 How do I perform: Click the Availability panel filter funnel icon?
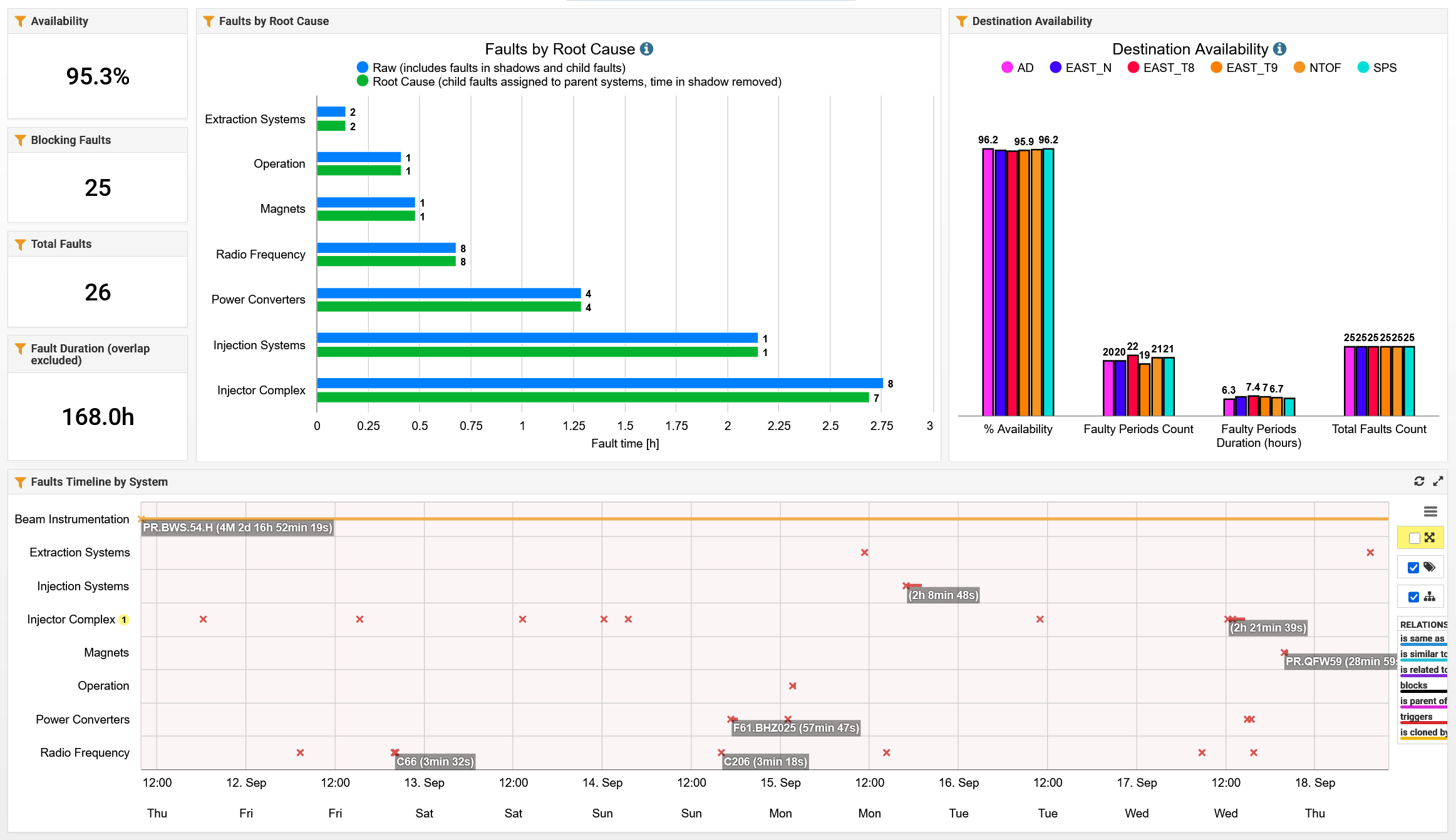click(20, 21)
